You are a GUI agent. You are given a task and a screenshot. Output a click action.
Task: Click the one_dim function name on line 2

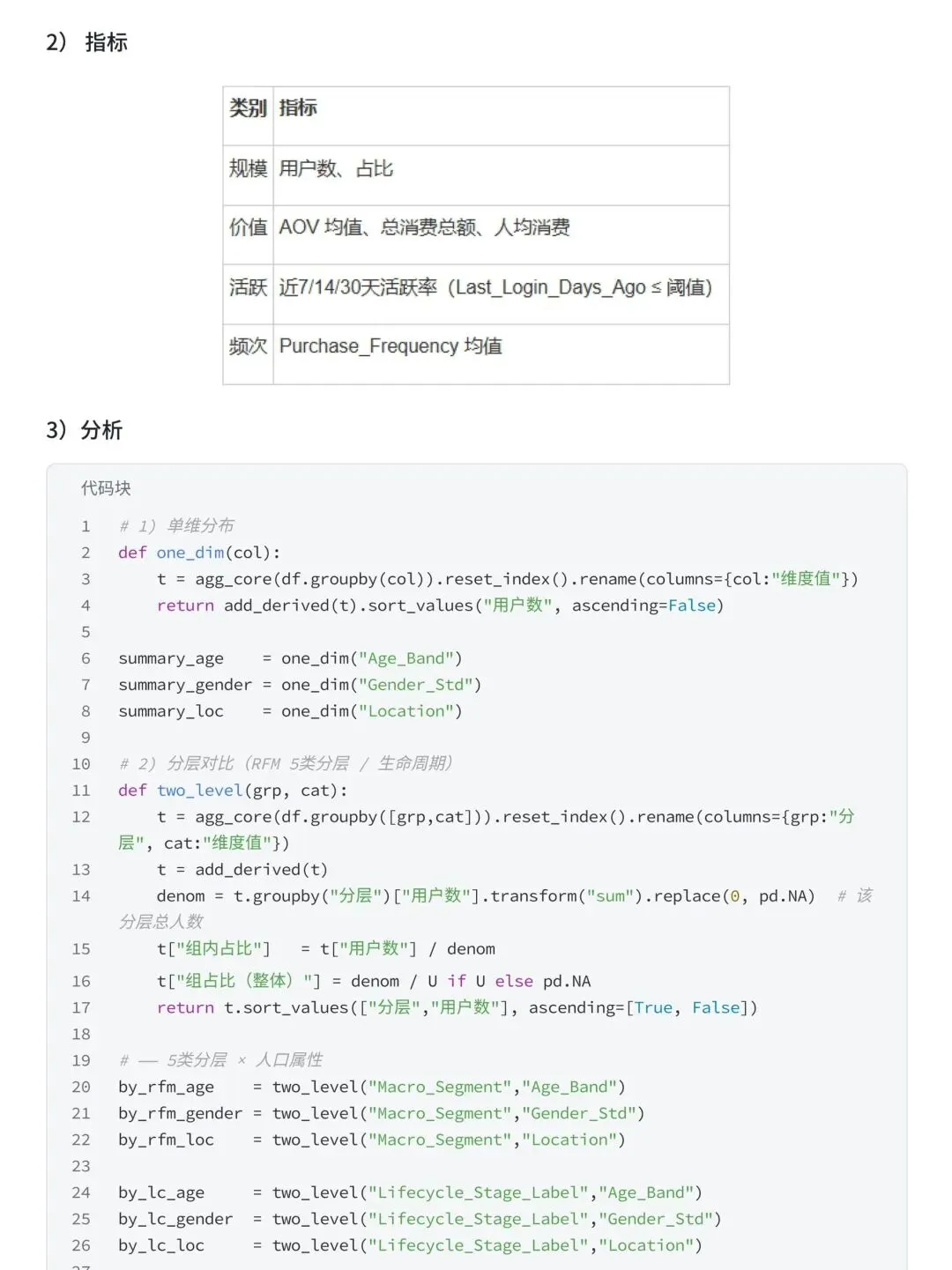pos(190,553)
